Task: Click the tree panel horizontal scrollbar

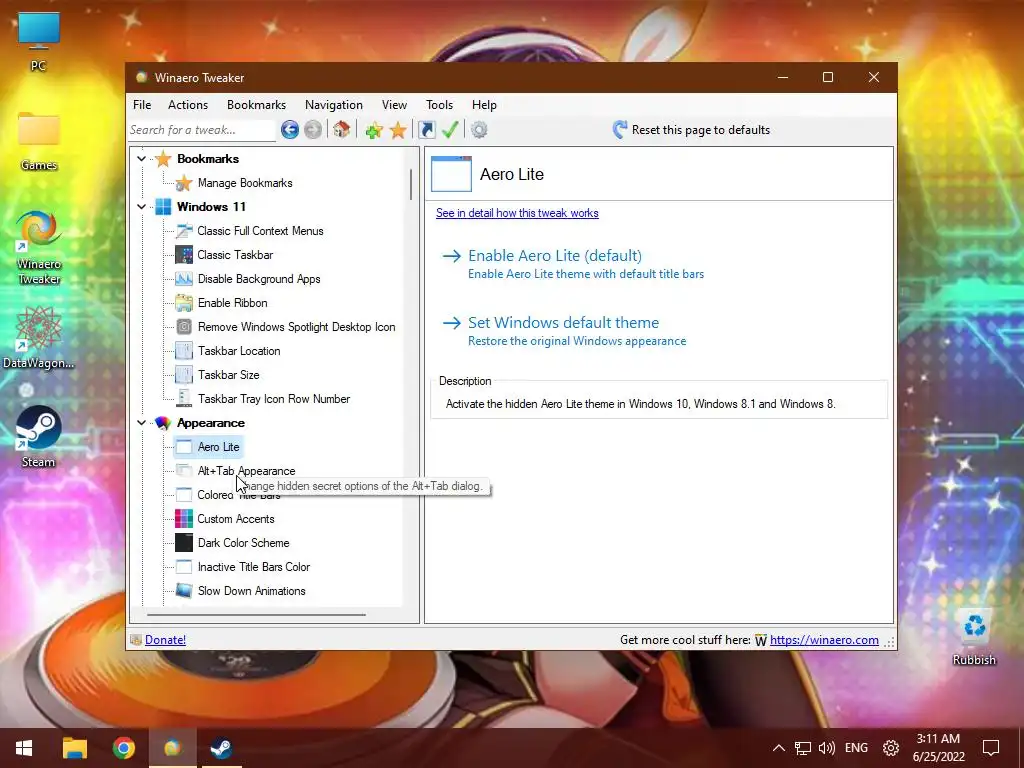Action: tap(256, 615)
